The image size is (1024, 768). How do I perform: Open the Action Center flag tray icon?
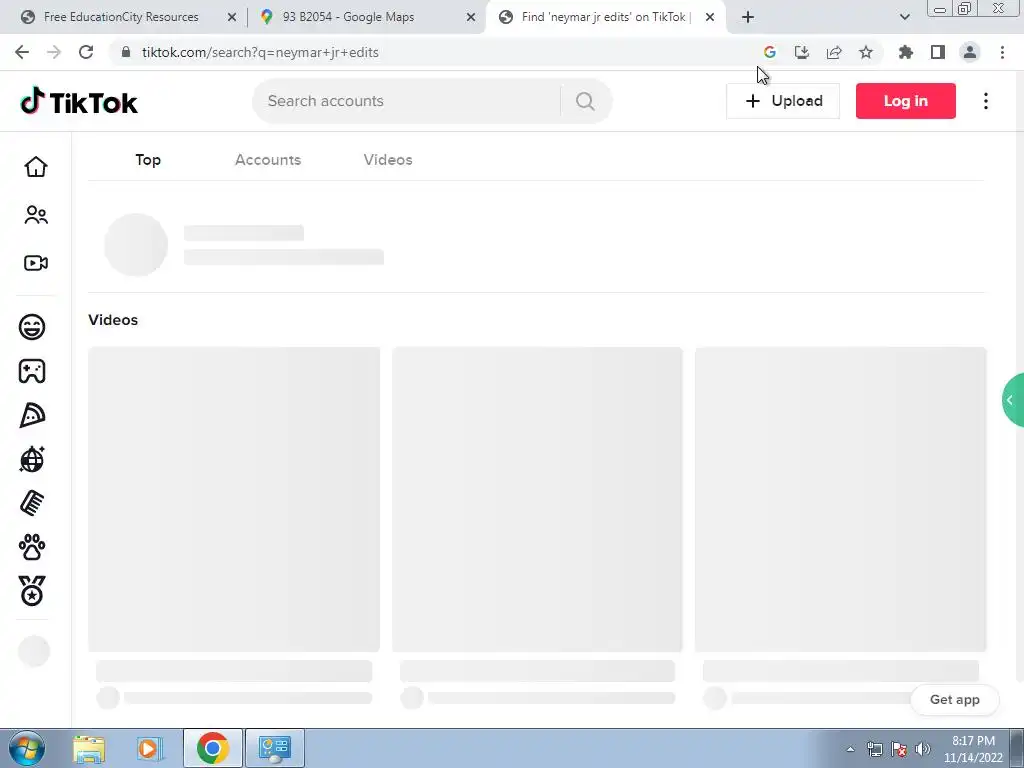[899, 749]
